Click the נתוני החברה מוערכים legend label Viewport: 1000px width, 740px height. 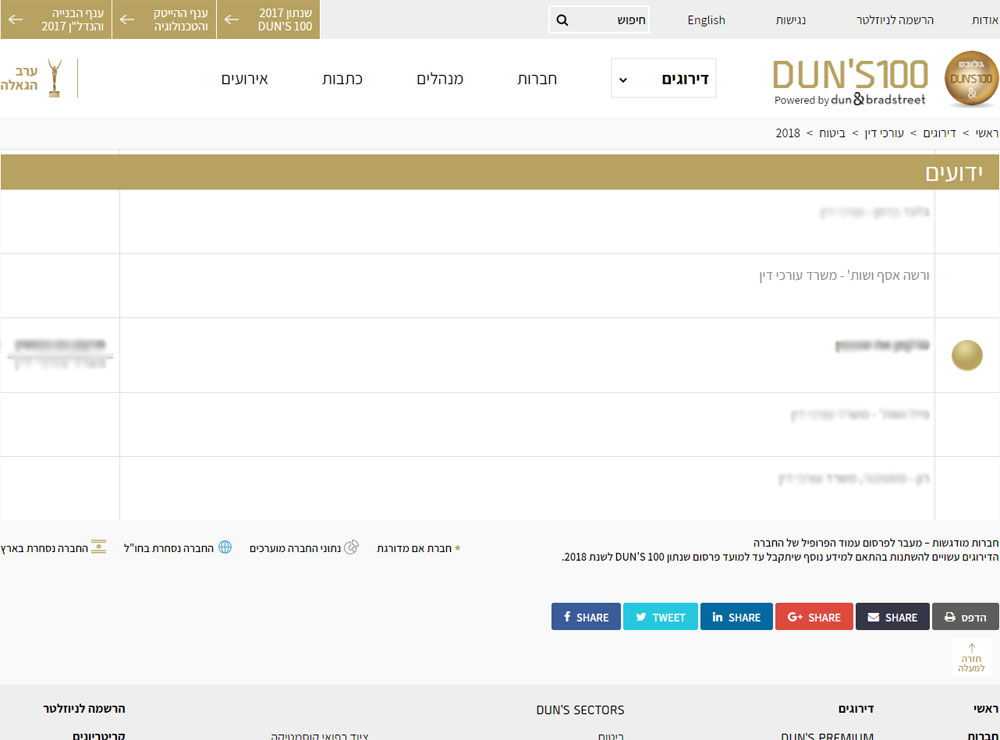[x=295, y=549]
